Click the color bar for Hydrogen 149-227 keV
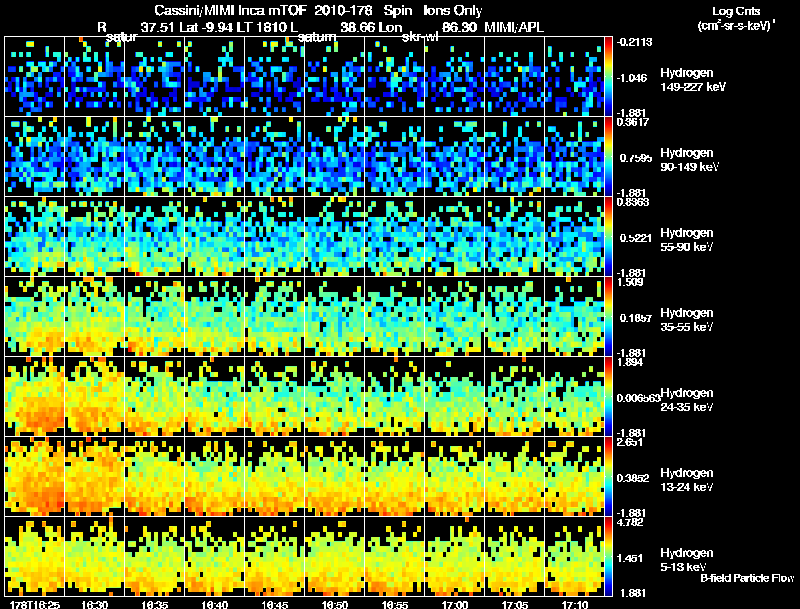Image resolution: width=800 pixels, height=609 pixels. tap(608, 77)
